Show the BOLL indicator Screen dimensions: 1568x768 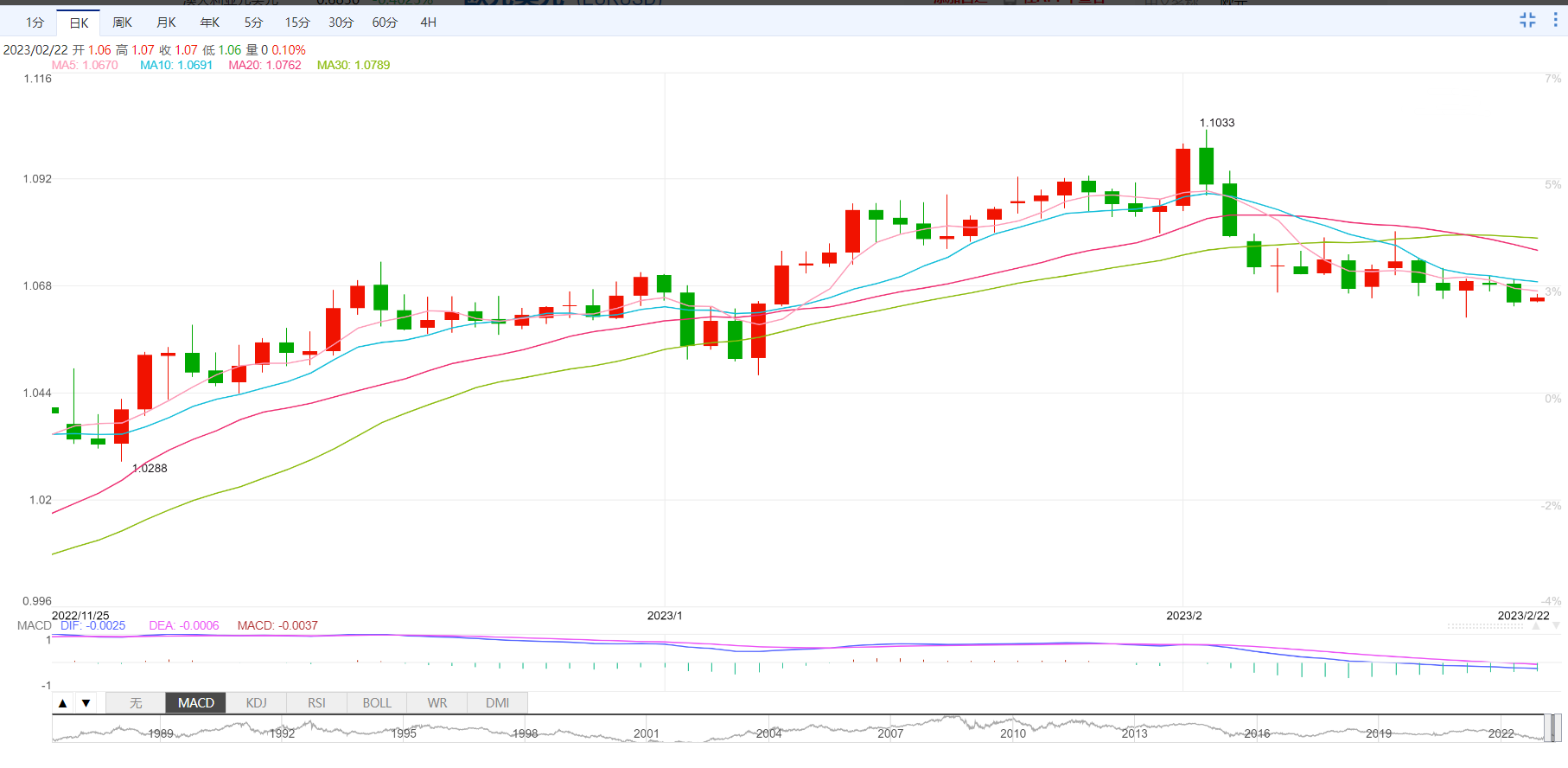[x=377, y=703]
